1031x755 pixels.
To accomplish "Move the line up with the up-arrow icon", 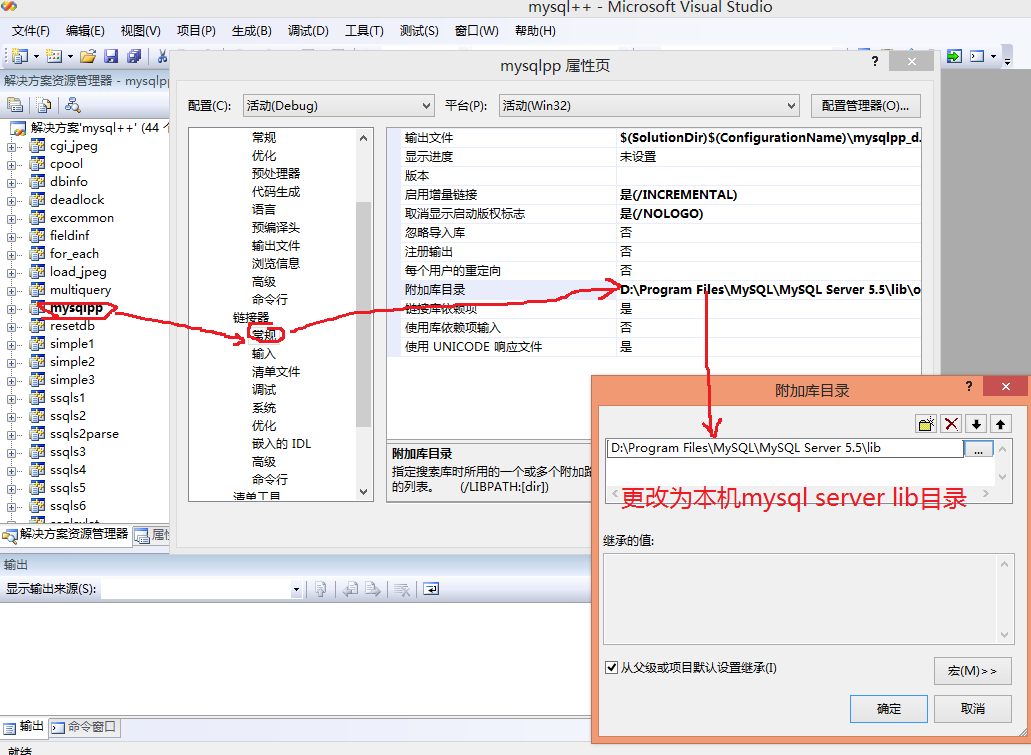I will 1001,424.
